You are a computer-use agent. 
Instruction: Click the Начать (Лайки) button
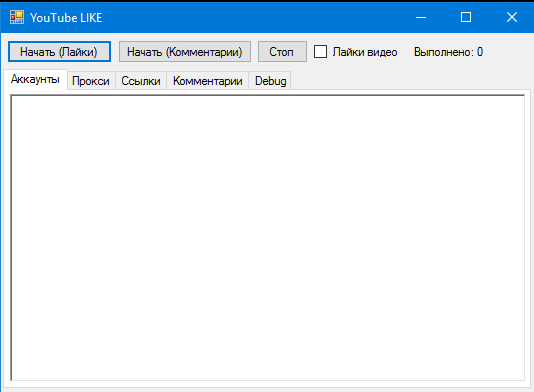[59, 52]
